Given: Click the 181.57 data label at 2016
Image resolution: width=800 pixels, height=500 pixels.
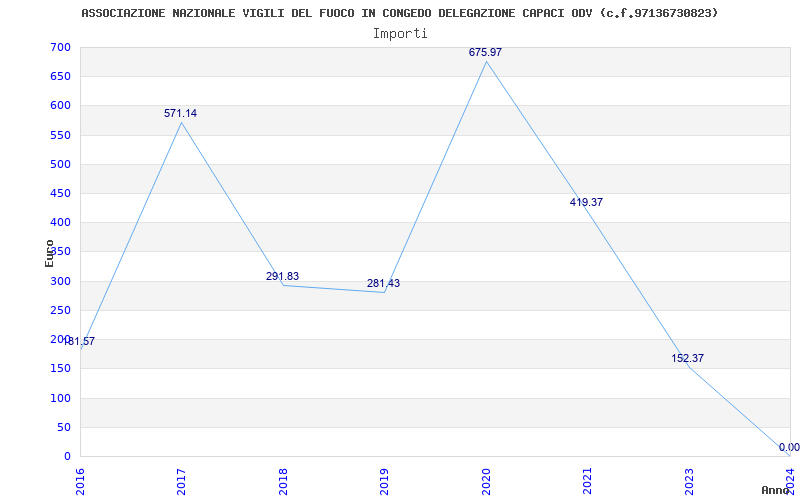Looking at the screenshot, I should point(79,341).
